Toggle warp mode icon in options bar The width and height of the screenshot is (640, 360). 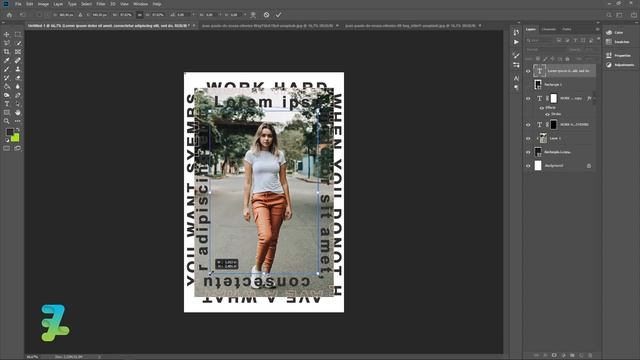253,15
